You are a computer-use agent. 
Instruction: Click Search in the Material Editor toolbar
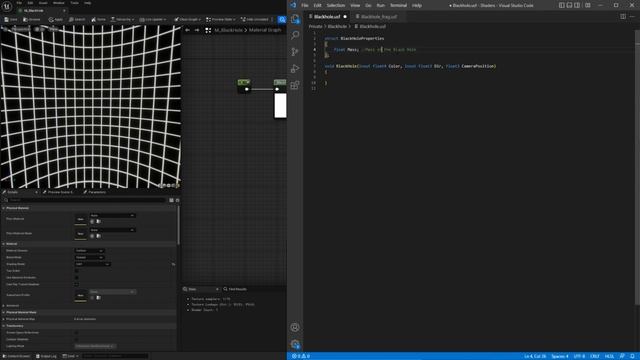tap(77, 19)
